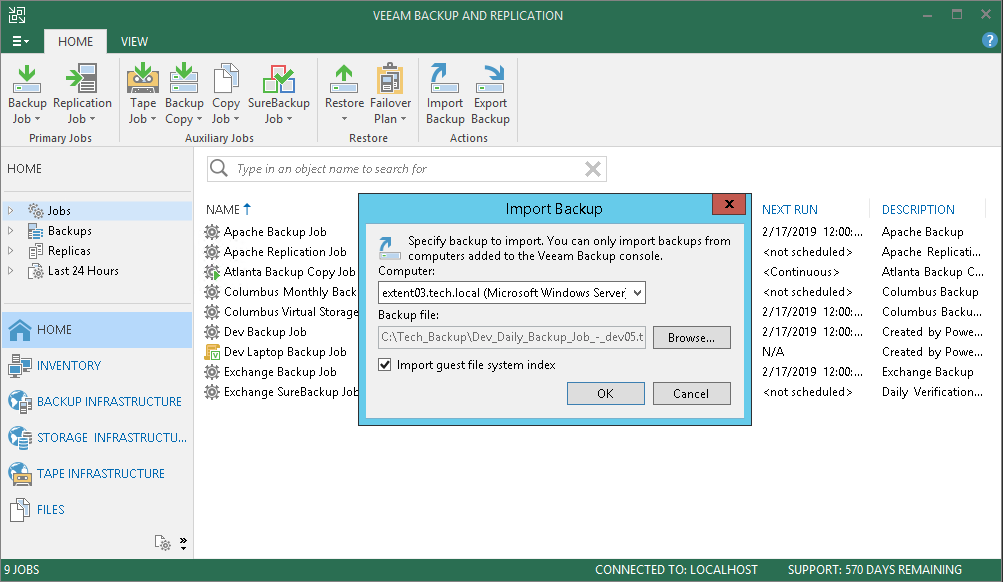Click Cancel in Import Backup dialog
This screenshot has width=1003, height=582.
click(x=691, y=393)
